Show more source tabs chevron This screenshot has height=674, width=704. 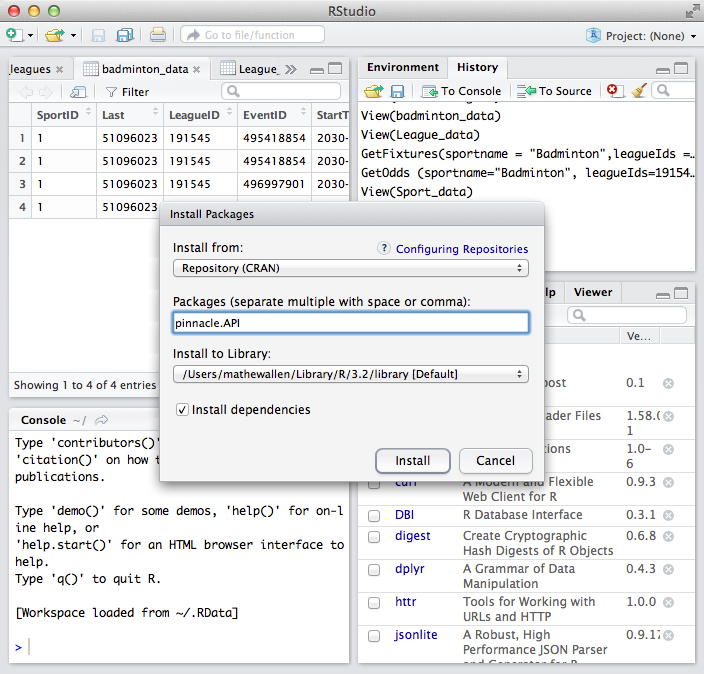pyautogui.click(x=291, y=69)
